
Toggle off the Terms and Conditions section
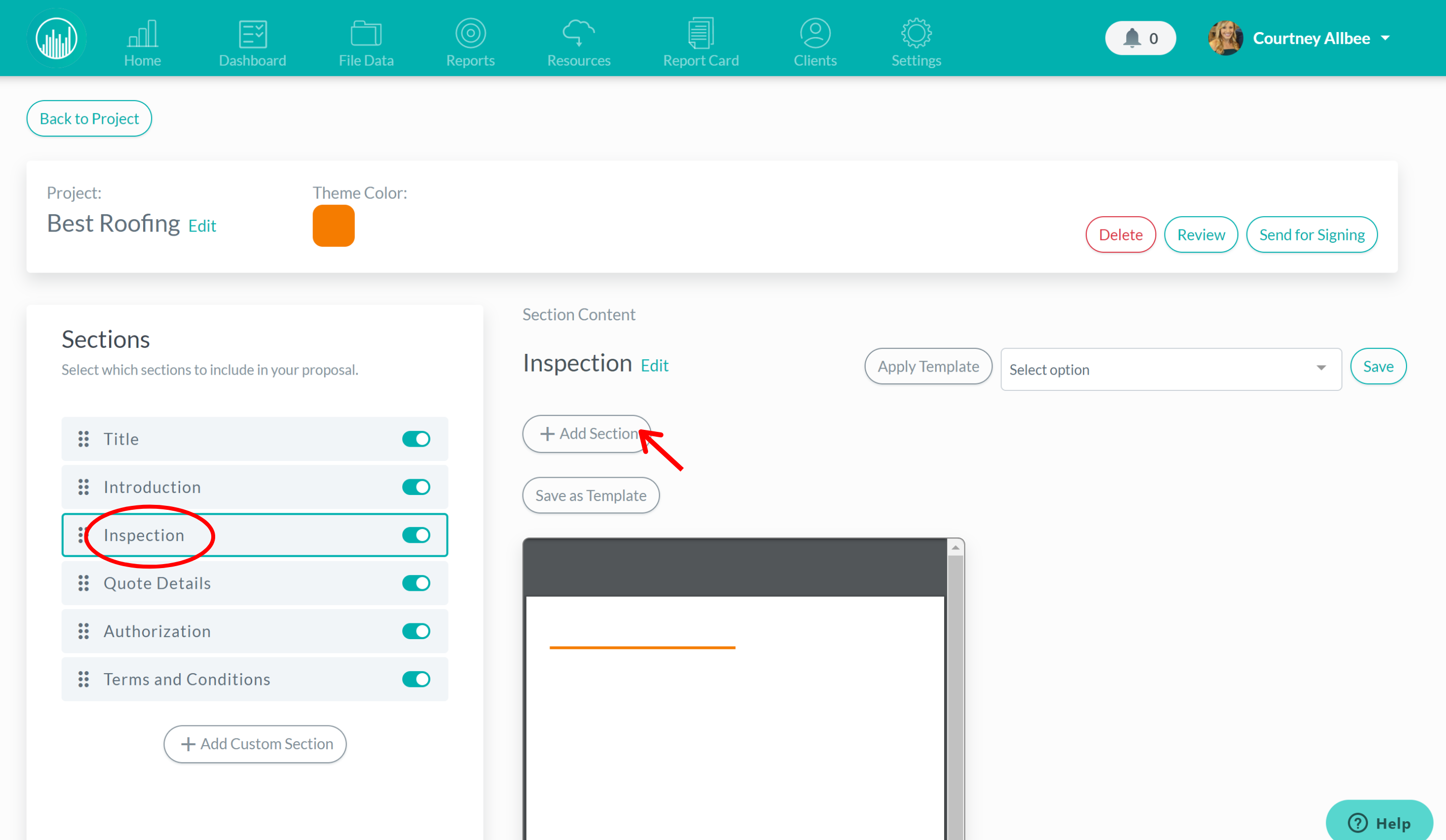point(416,679)
